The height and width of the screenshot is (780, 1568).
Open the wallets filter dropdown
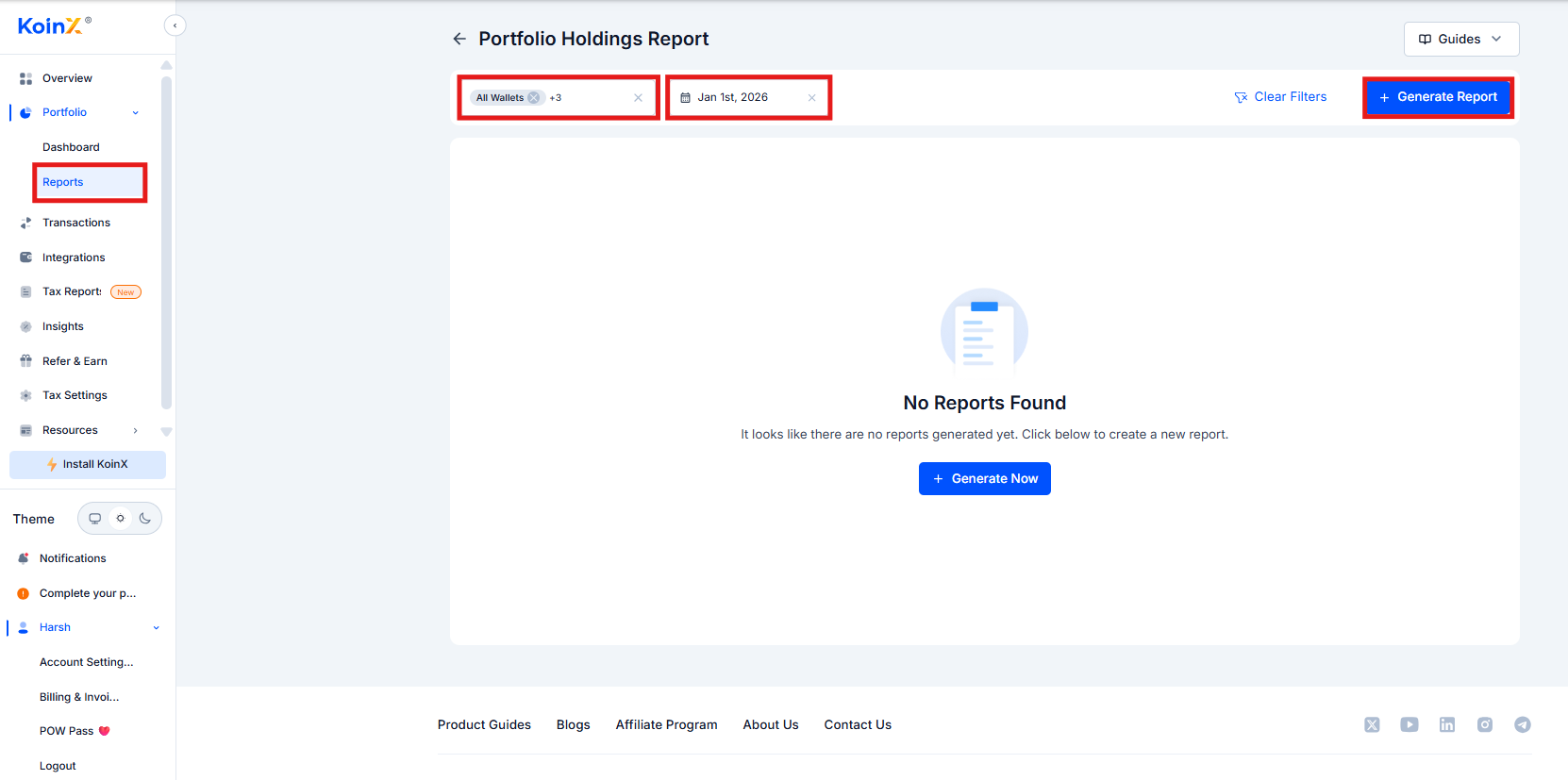click(559, 97)
